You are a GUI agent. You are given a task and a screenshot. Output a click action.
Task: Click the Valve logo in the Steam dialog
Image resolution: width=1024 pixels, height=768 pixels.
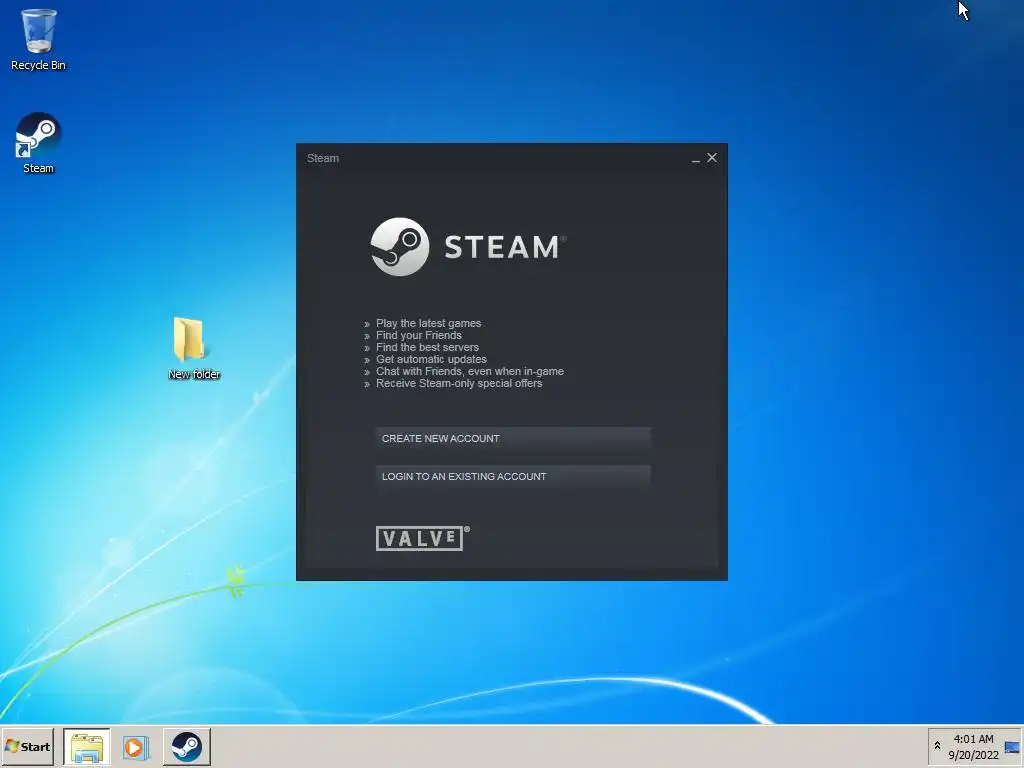click(x=423, y=538)
